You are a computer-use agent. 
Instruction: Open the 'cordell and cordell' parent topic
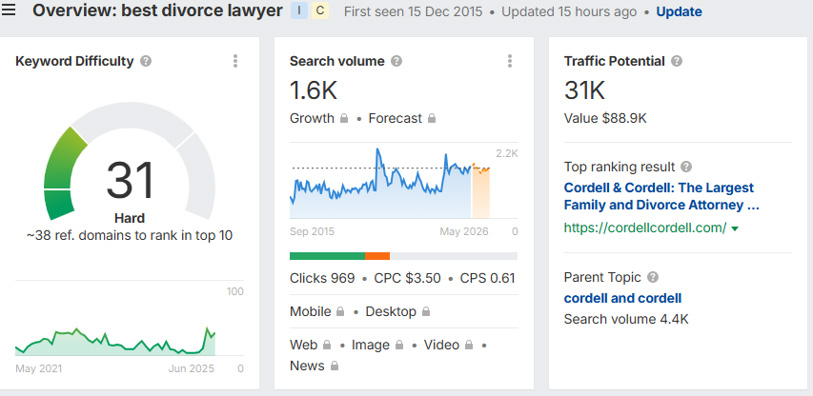pyautogui.click(x=623, y=298)
